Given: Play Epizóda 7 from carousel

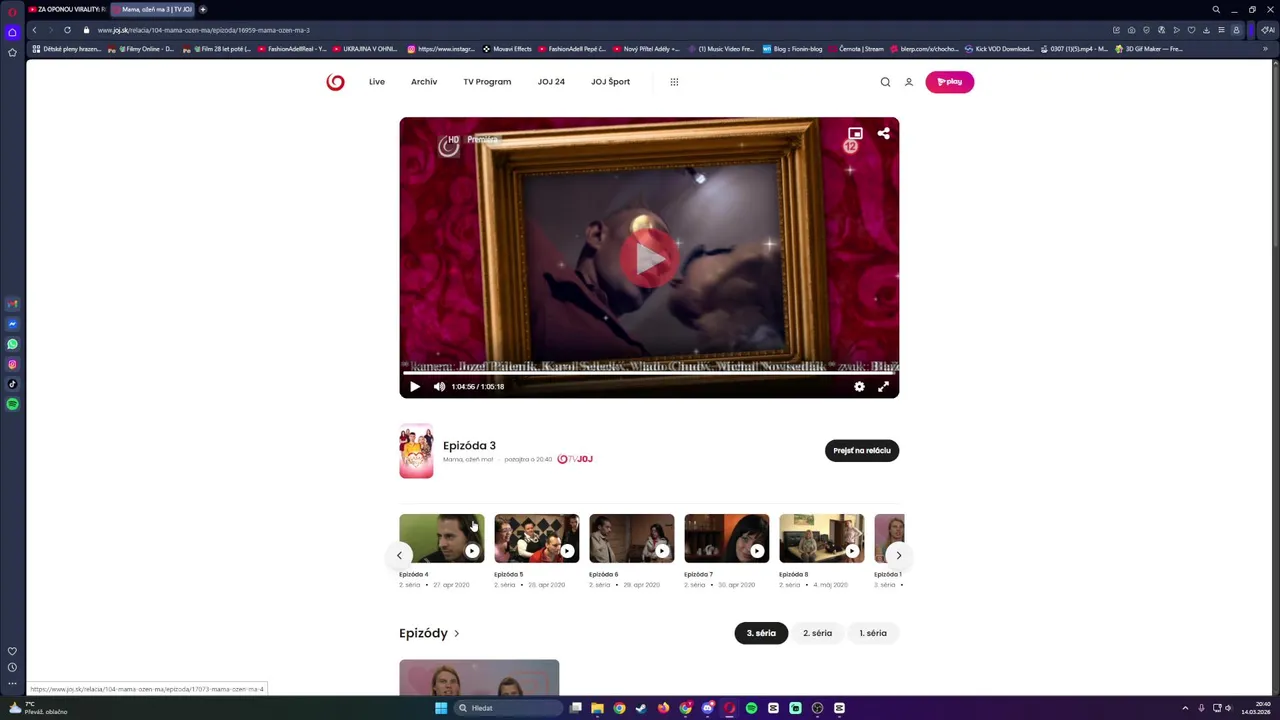Looking at the screenshot, I should (726, 538).
